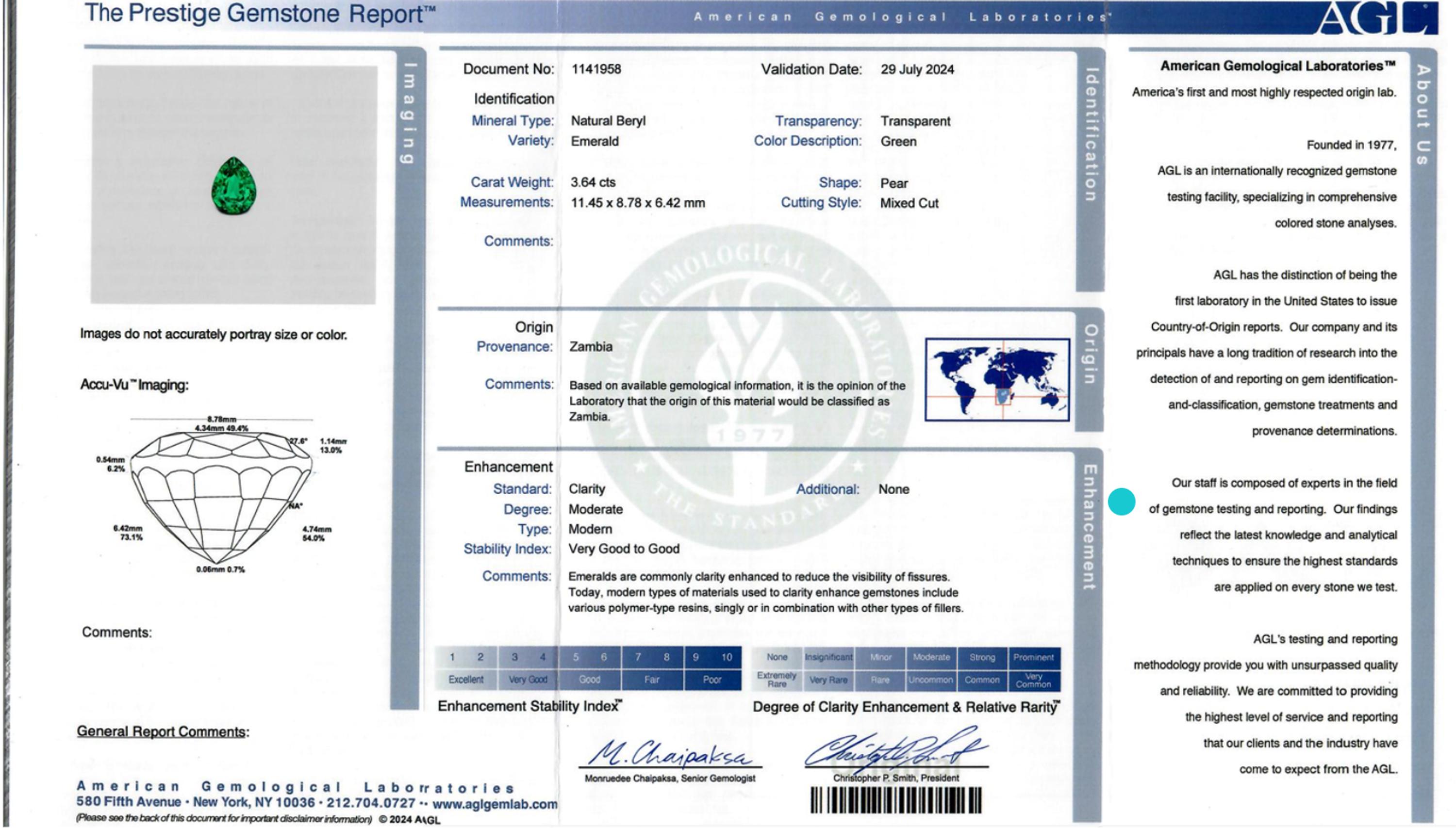Click the color description value Green
Image resolution: width=1456 pixels, height=828 pixels.
click(x=898, y=142)
